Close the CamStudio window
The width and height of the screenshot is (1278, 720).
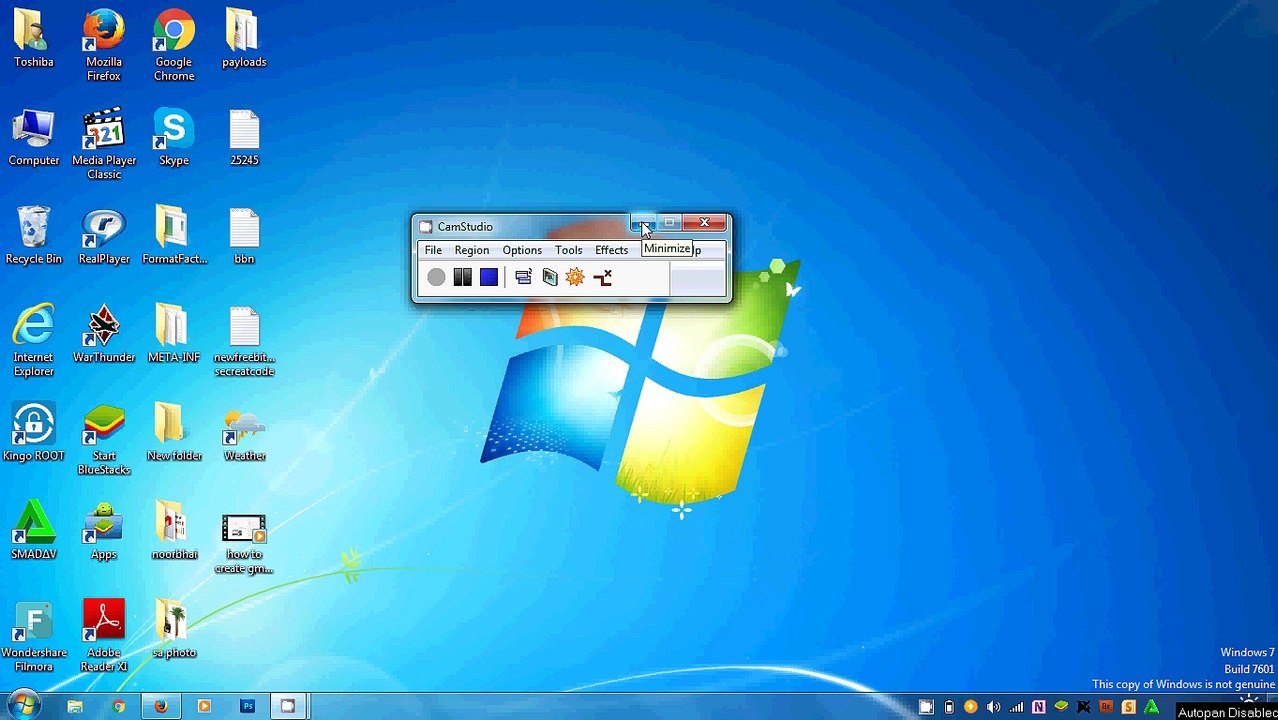(704, 223)
